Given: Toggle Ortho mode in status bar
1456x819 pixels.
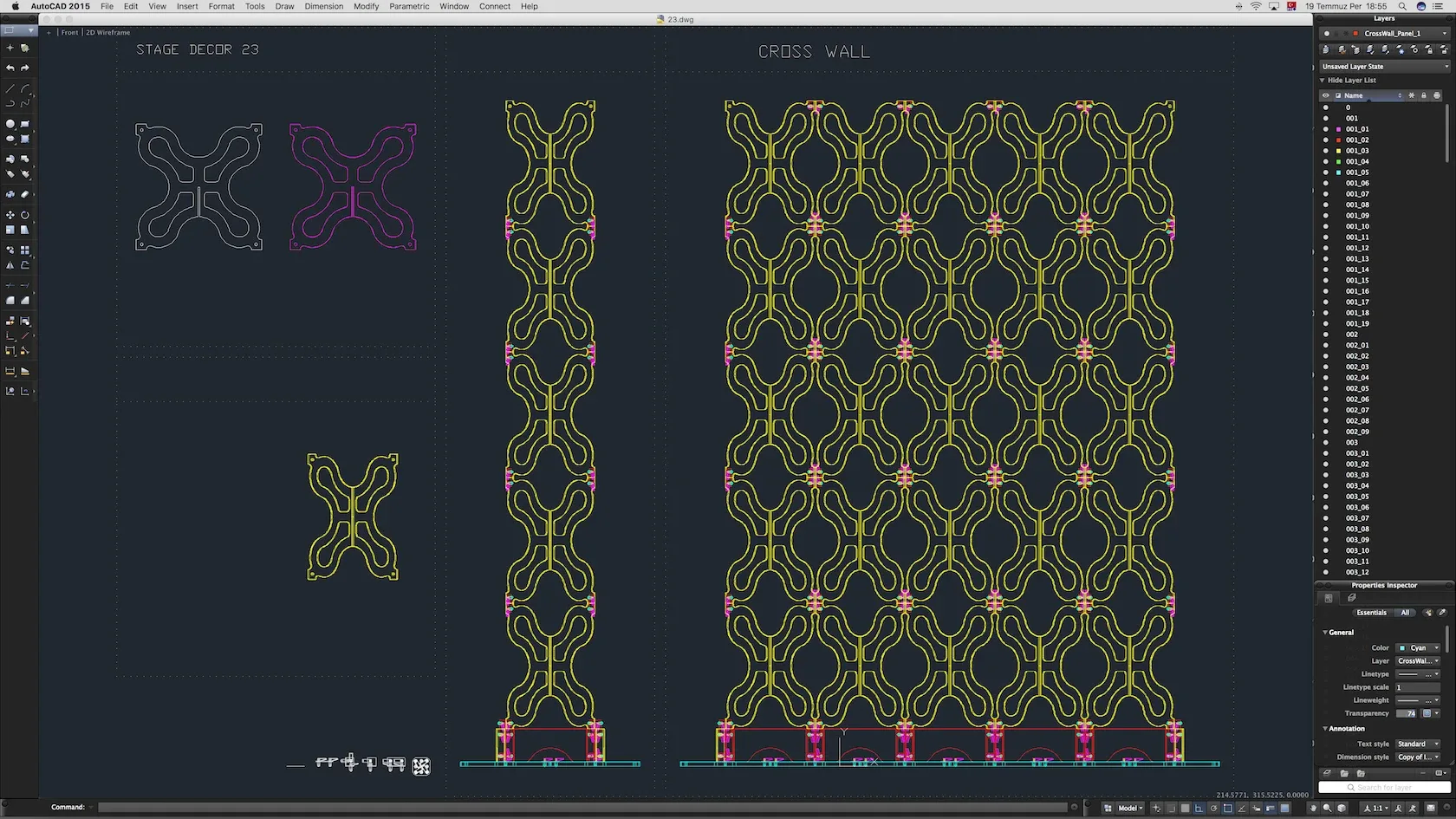Looking at the screenshot, I should click(1199, 808).
